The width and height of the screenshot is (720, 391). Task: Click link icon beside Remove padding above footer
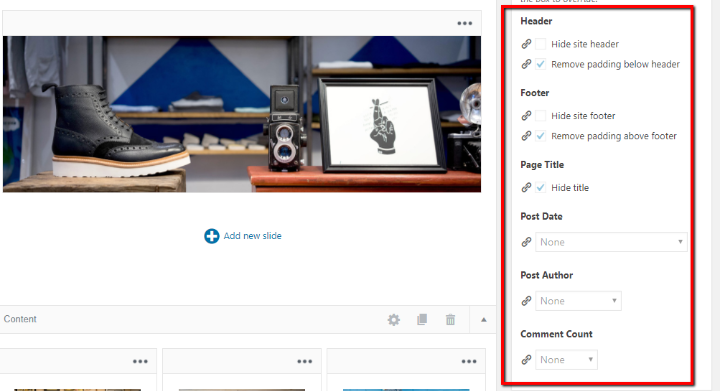(526, 136)
